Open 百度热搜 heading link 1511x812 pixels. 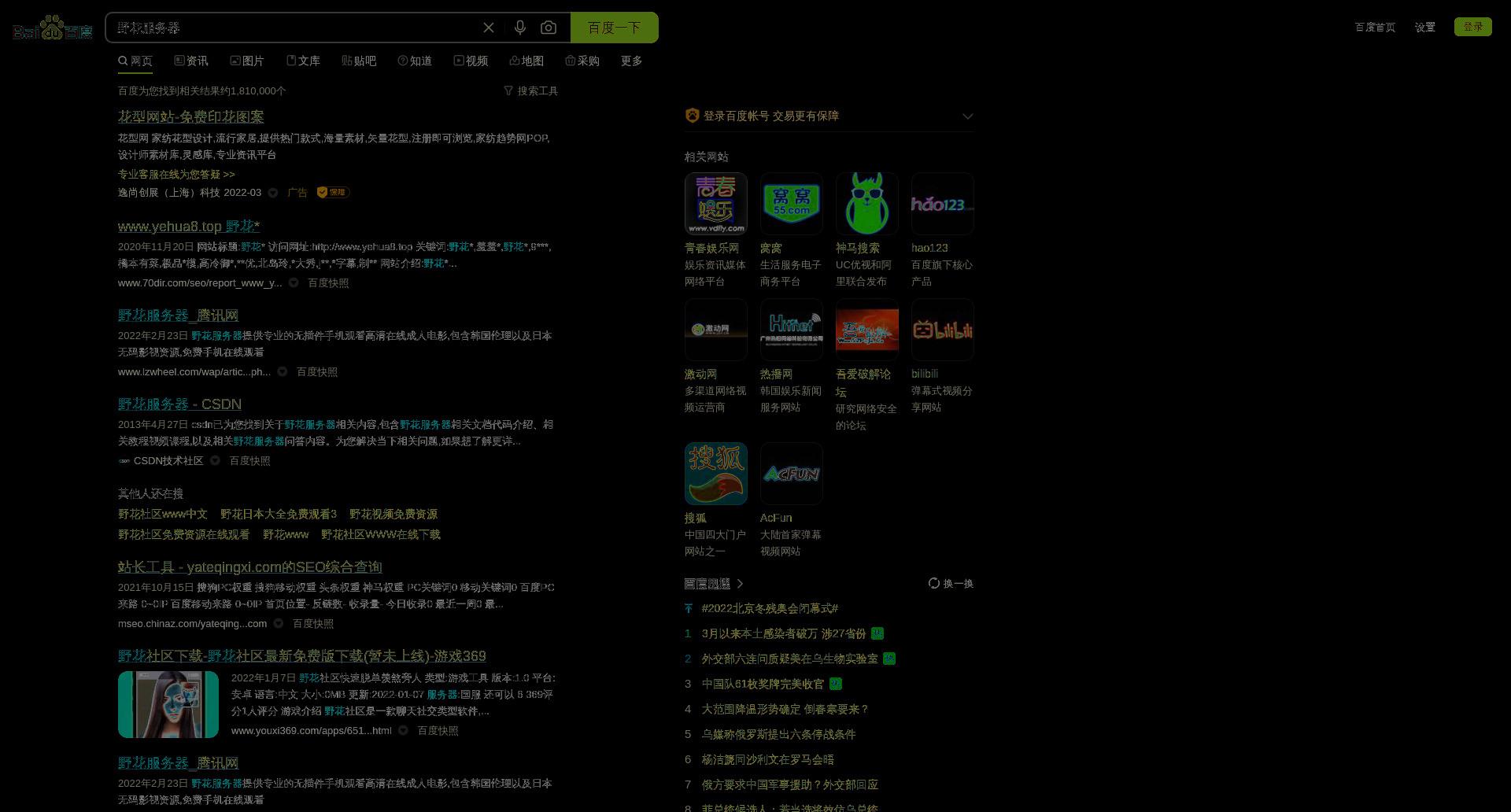(x=714, y=583)
